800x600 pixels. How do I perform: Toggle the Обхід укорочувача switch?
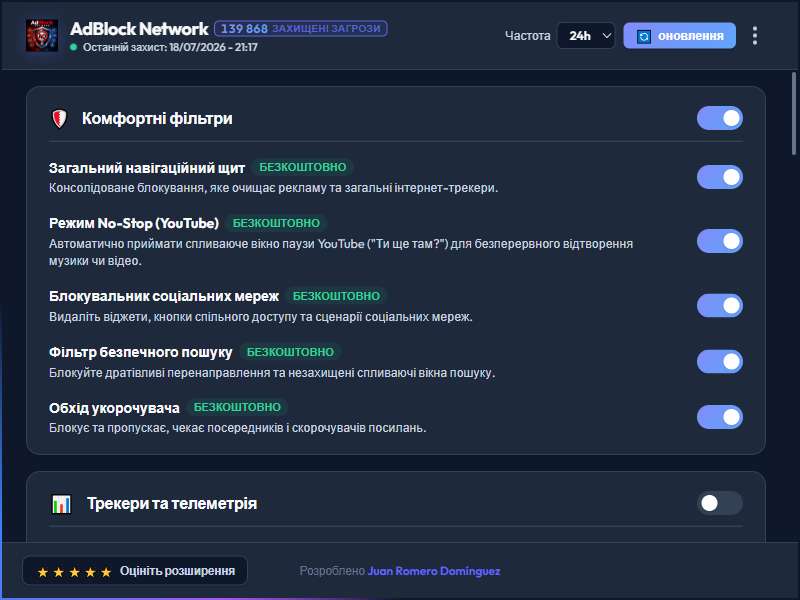719,417
